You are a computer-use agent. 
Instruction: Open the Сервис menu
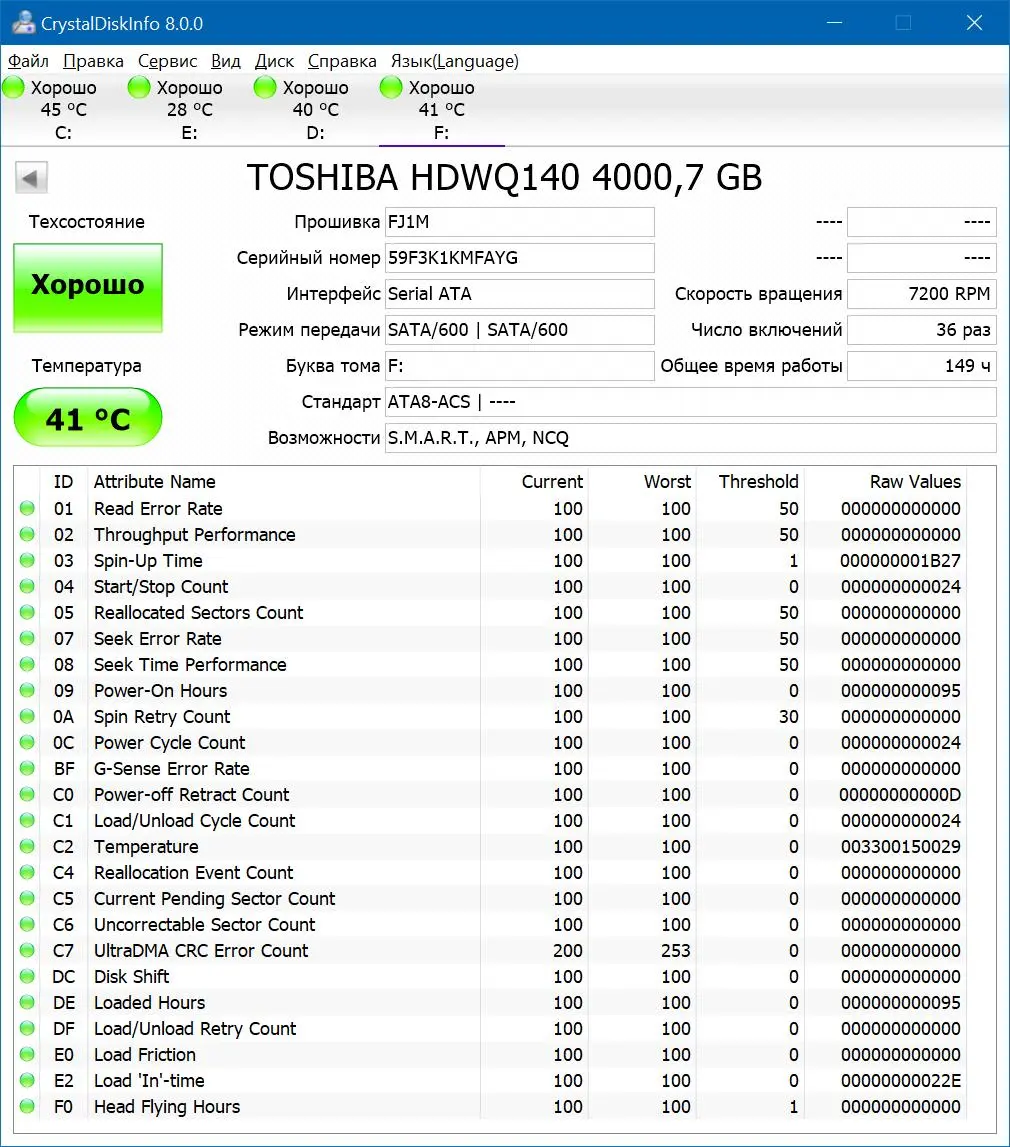pyautogui.click(x=167, y=61)
